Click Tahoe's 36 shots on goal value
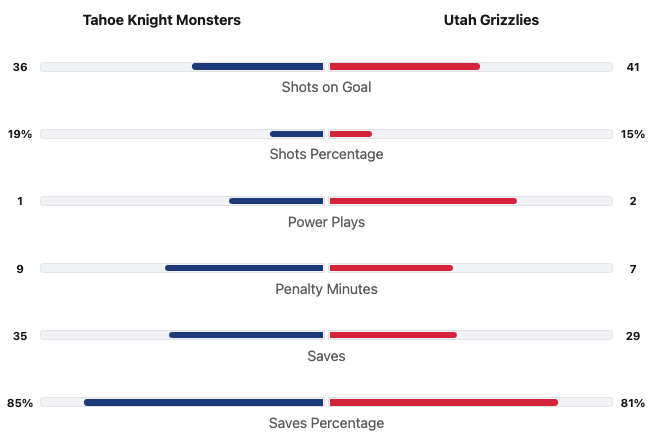The image size is (652, 436). 20,67
